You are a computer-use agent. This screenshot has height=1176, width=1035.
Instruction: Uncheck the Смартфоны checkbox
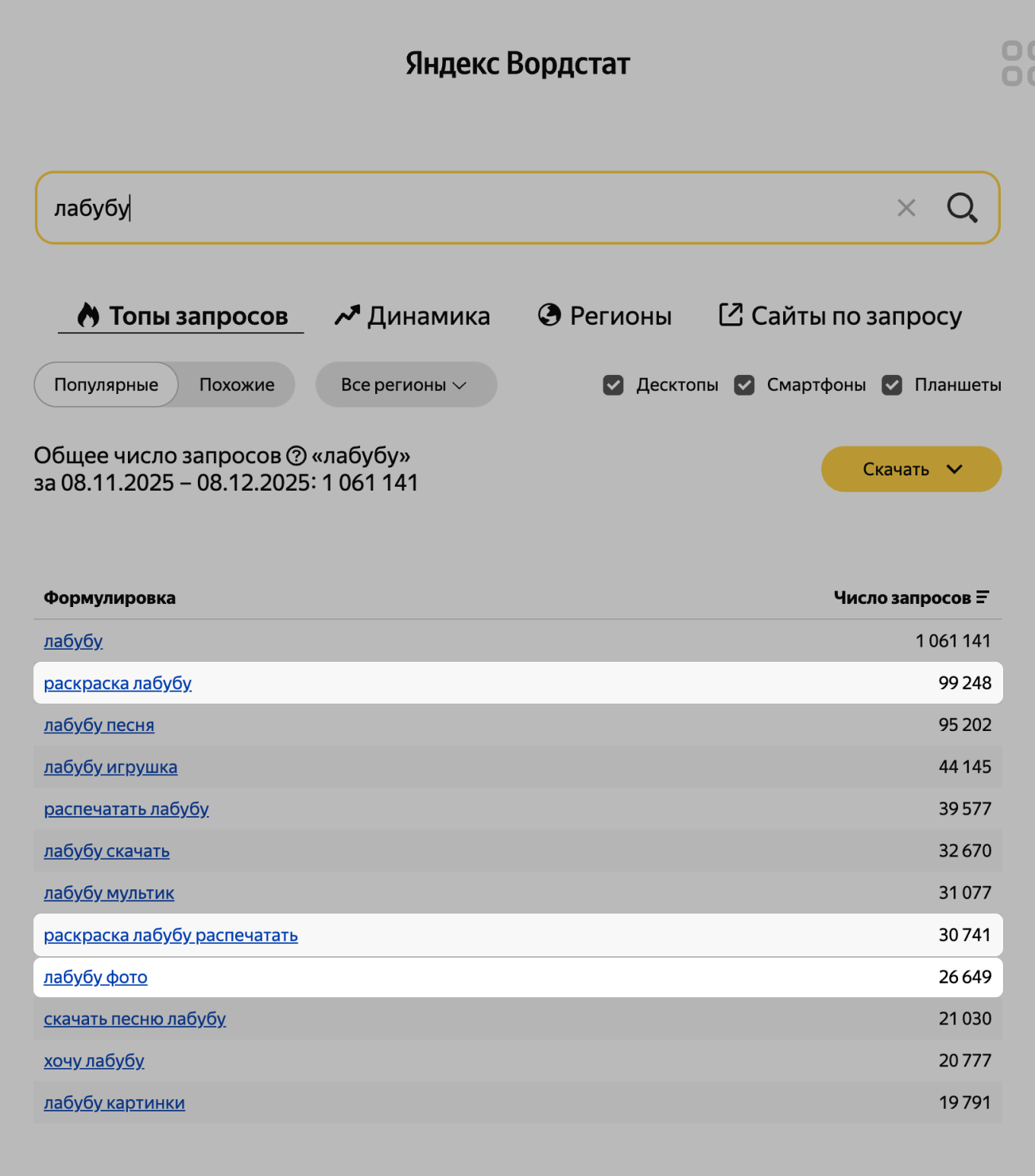click(x=744, y=385)
